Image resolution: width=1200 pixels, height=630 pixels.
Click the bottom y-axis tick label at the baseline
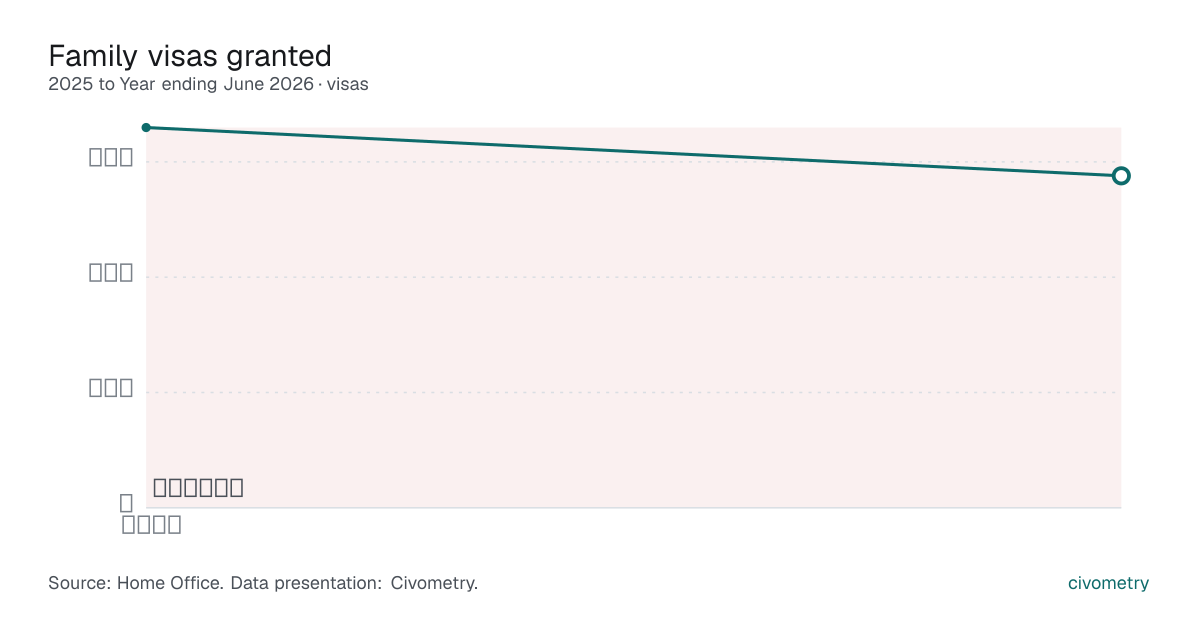[x=126, y=503]
